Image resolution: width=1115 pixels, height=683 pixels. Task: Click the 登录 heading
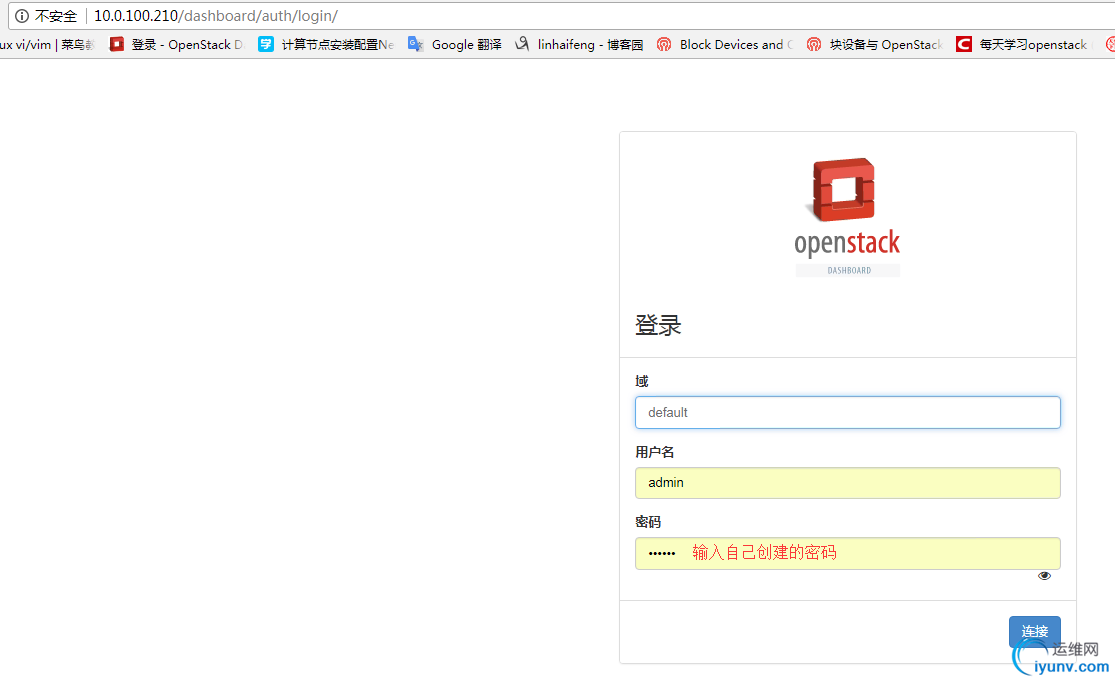(658, 325)
